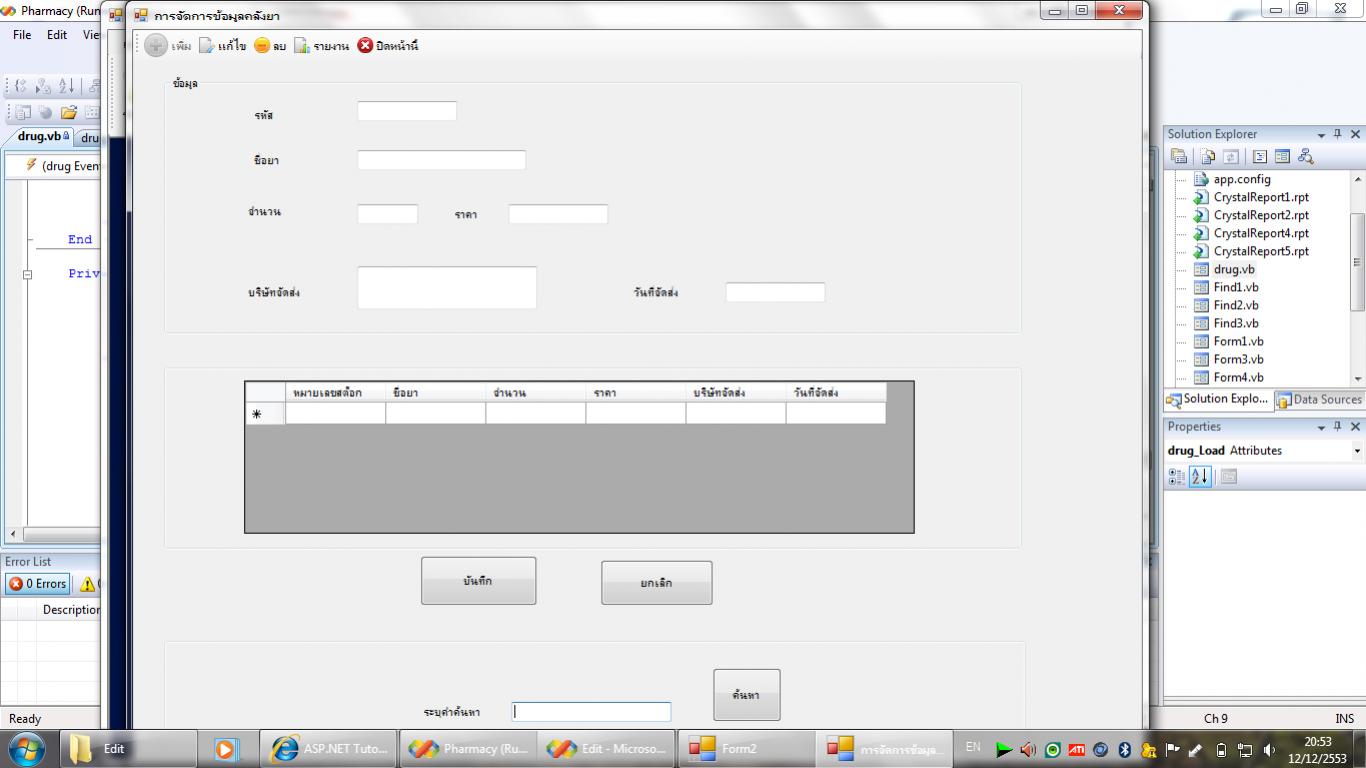Screen dimensions: 1366x768
Task: Close the Properties panel
Action: pyautogui.click(x=1356, y=427)
